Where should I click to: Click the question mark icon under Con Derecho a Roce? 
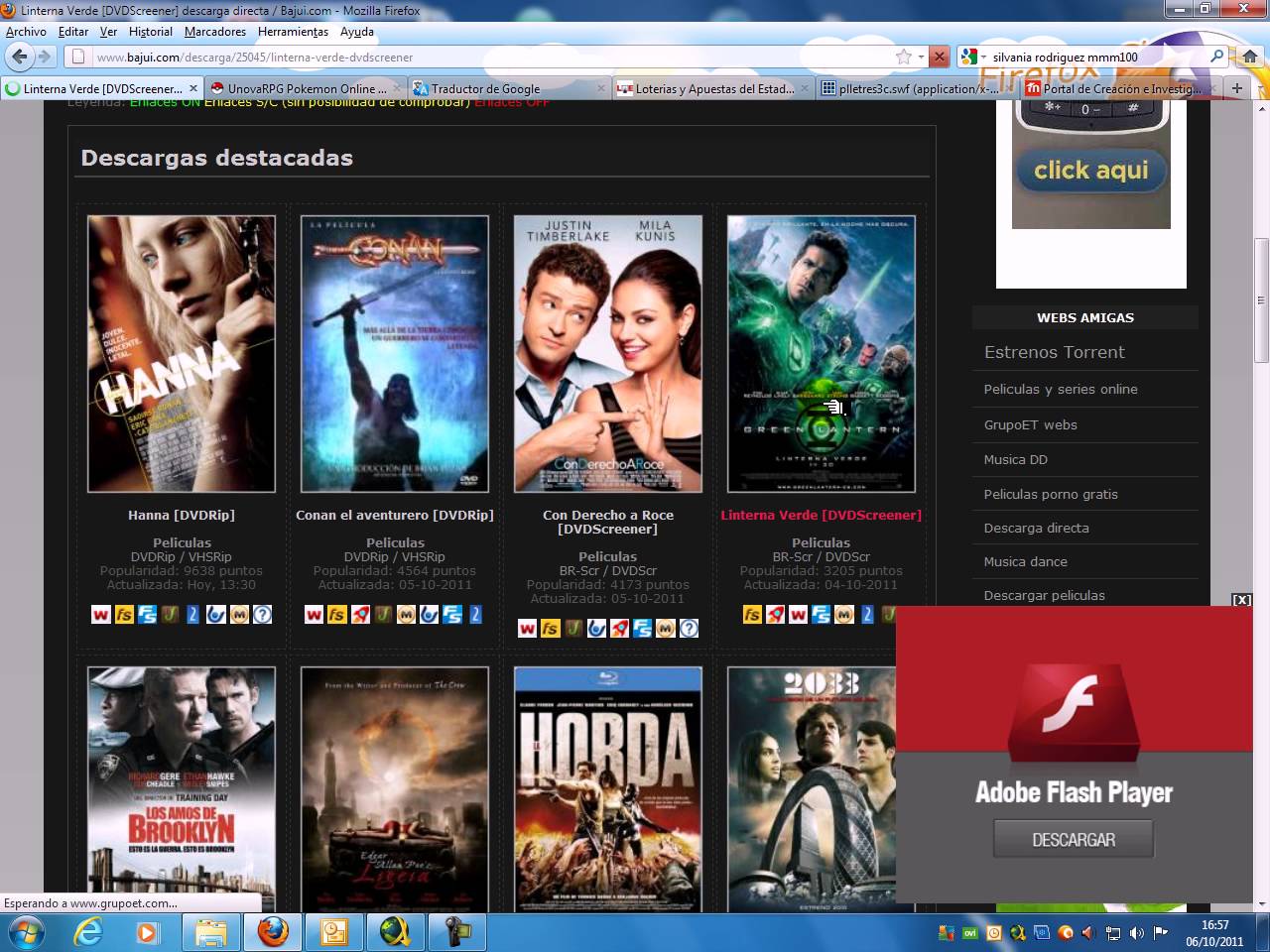point(689,629)
